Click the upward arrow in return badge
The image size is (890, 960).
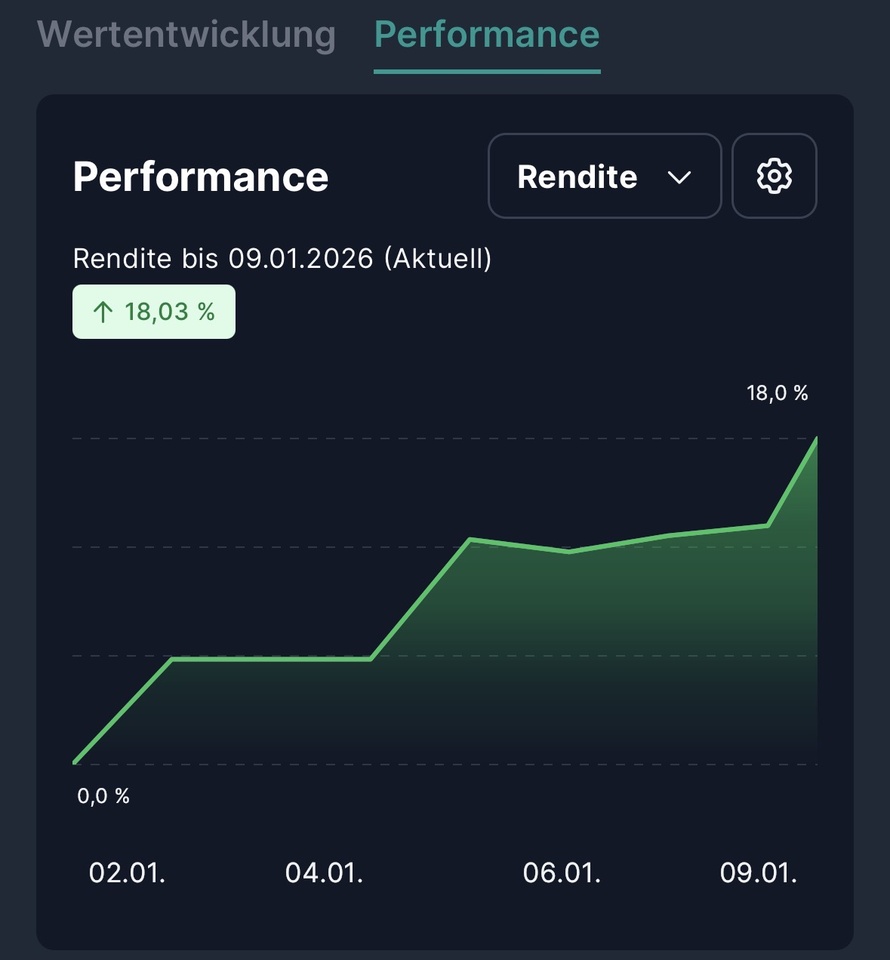point(102,312)
